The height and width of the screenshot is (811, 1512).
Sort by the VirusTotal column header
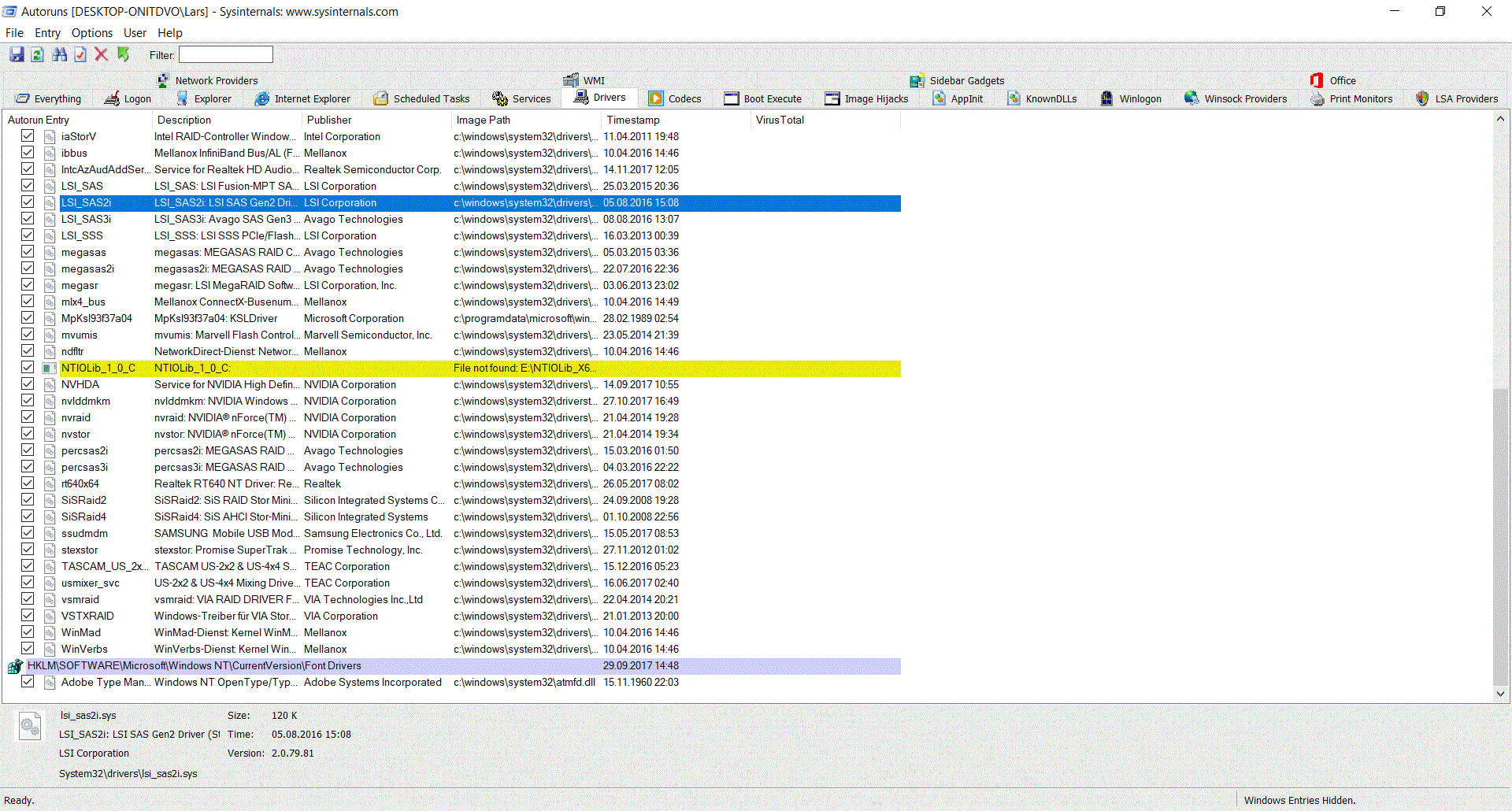pos(825,120)
